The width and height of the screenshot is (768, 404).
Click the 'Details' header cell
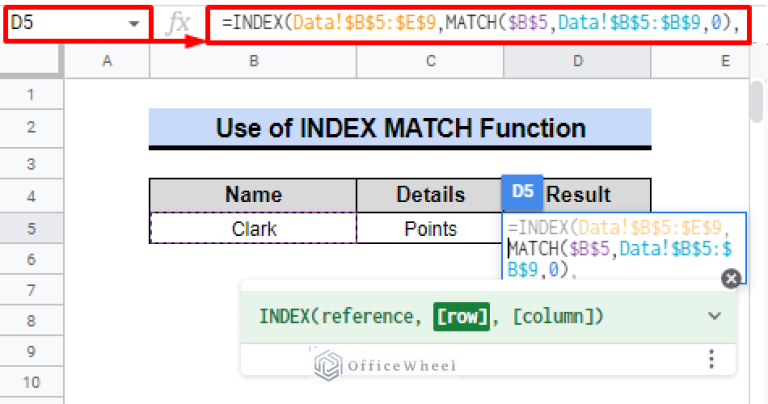pyautogui.click(x=430, y=195)
